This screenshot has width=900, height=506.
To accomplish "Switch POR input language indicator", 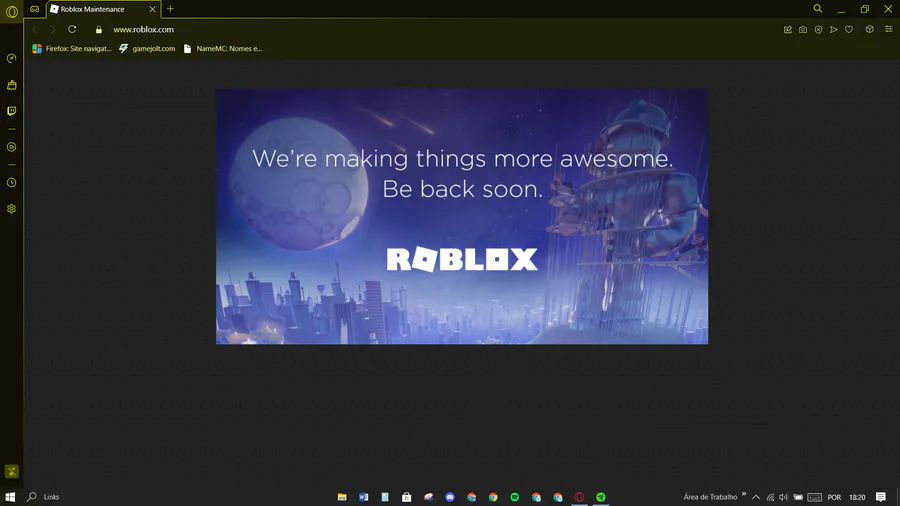I will (x=834, y=497).
